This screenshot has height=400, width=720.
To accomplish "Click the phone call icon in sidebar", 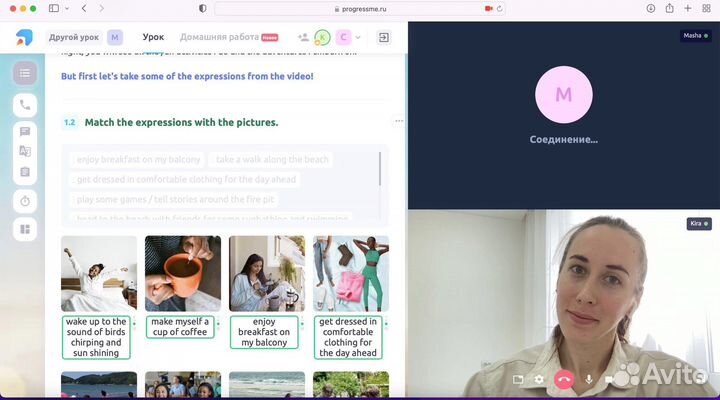I will pyautogui.click(x=25, y=105).
